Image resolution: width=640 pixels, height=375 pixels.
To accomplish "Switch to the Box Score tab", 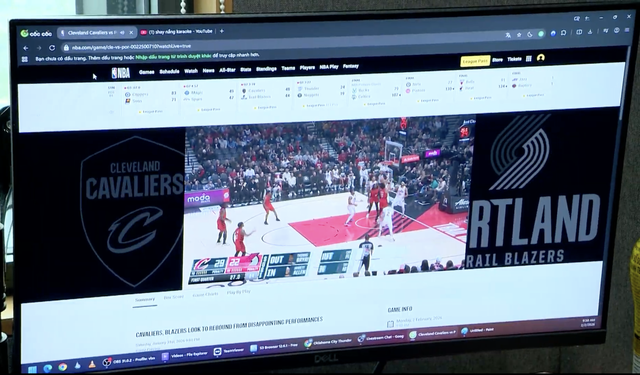I will [x=174, y=297].
